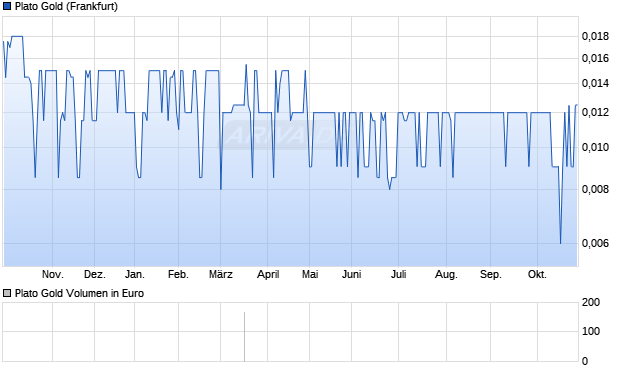Click the Jan. month label
Screen dimensions: 620x371
(135, 274)
